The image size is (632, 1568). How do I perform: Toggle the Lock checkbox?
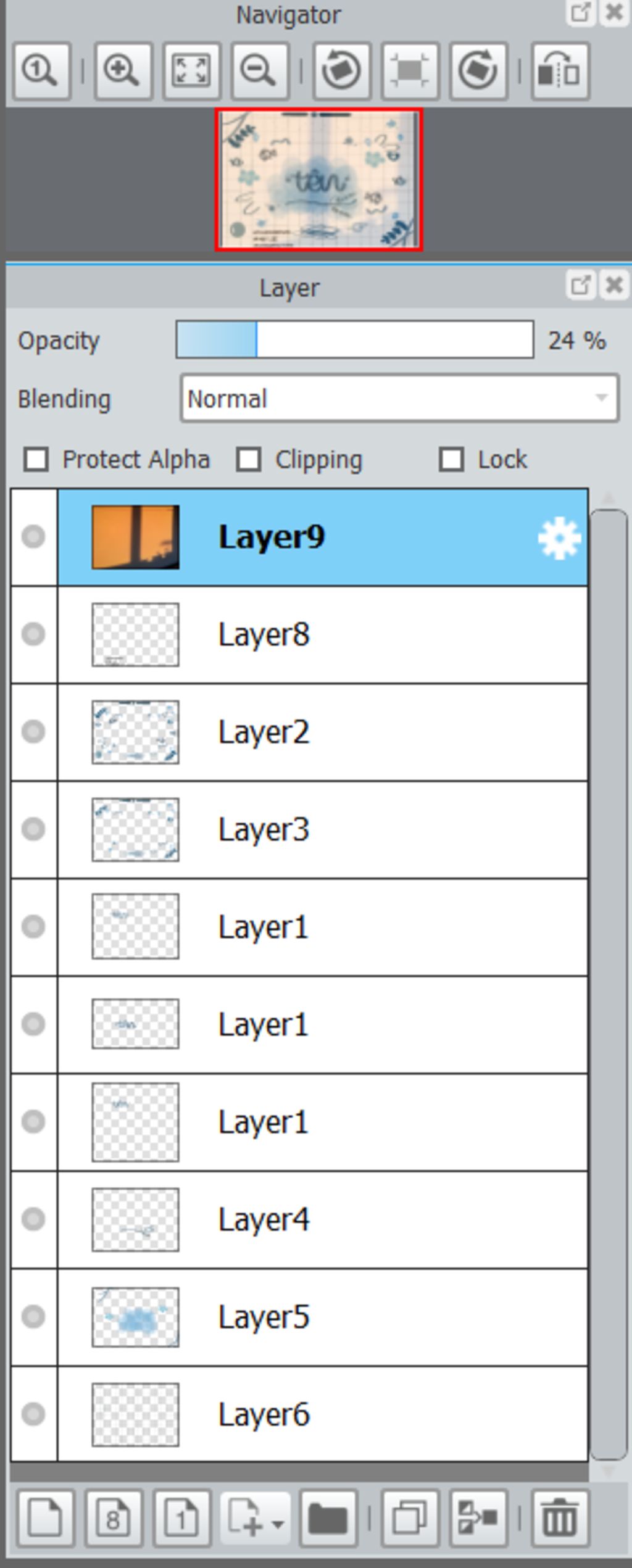point(451,460)
